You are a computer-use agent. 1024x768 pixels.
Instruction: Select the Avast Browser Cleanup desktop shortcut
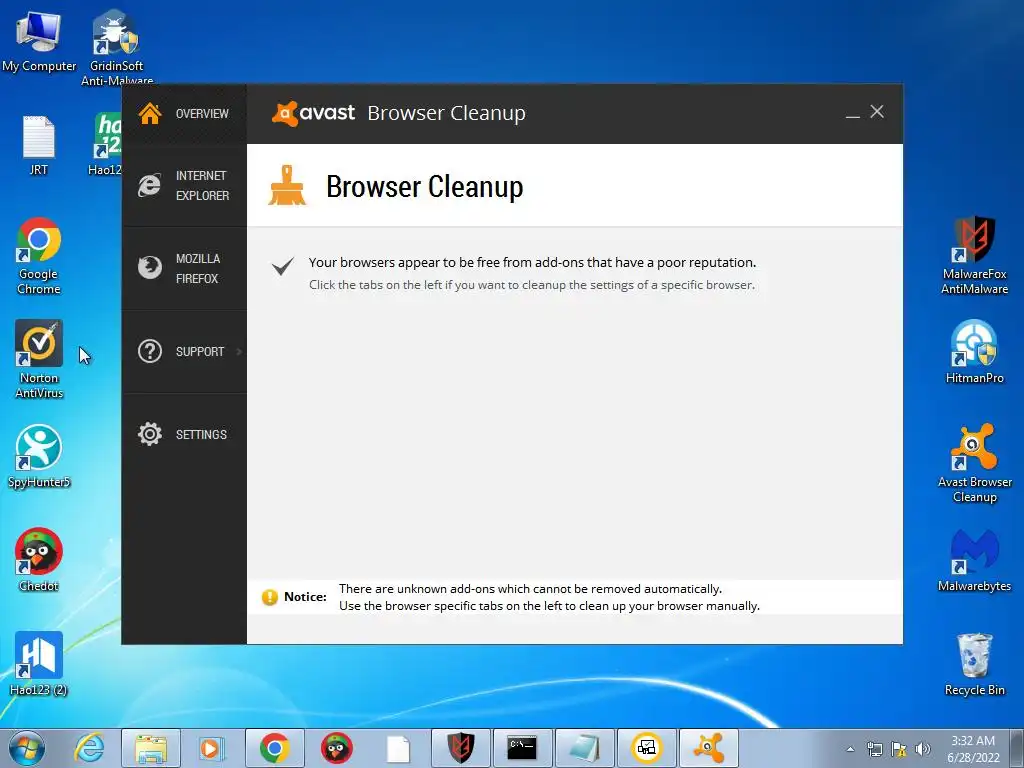(x=974, y=464)
